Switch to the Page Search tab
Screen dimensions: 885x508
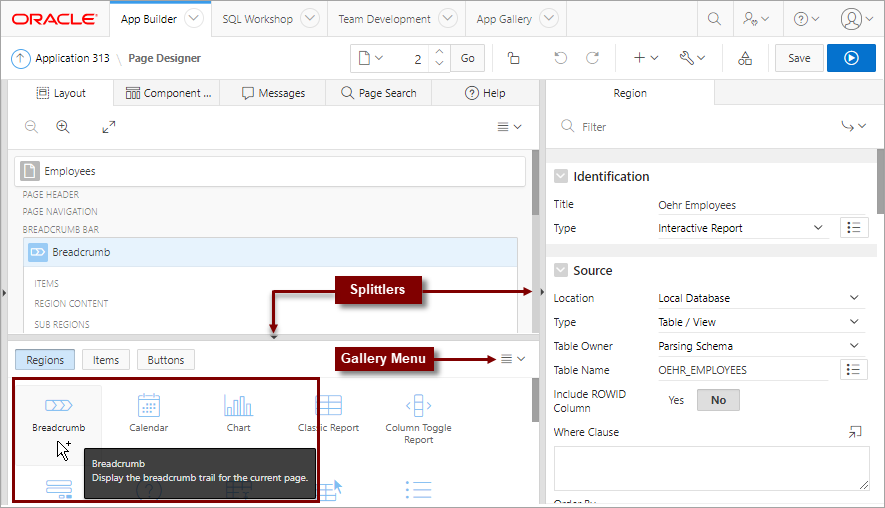click(x=379, y=93)
